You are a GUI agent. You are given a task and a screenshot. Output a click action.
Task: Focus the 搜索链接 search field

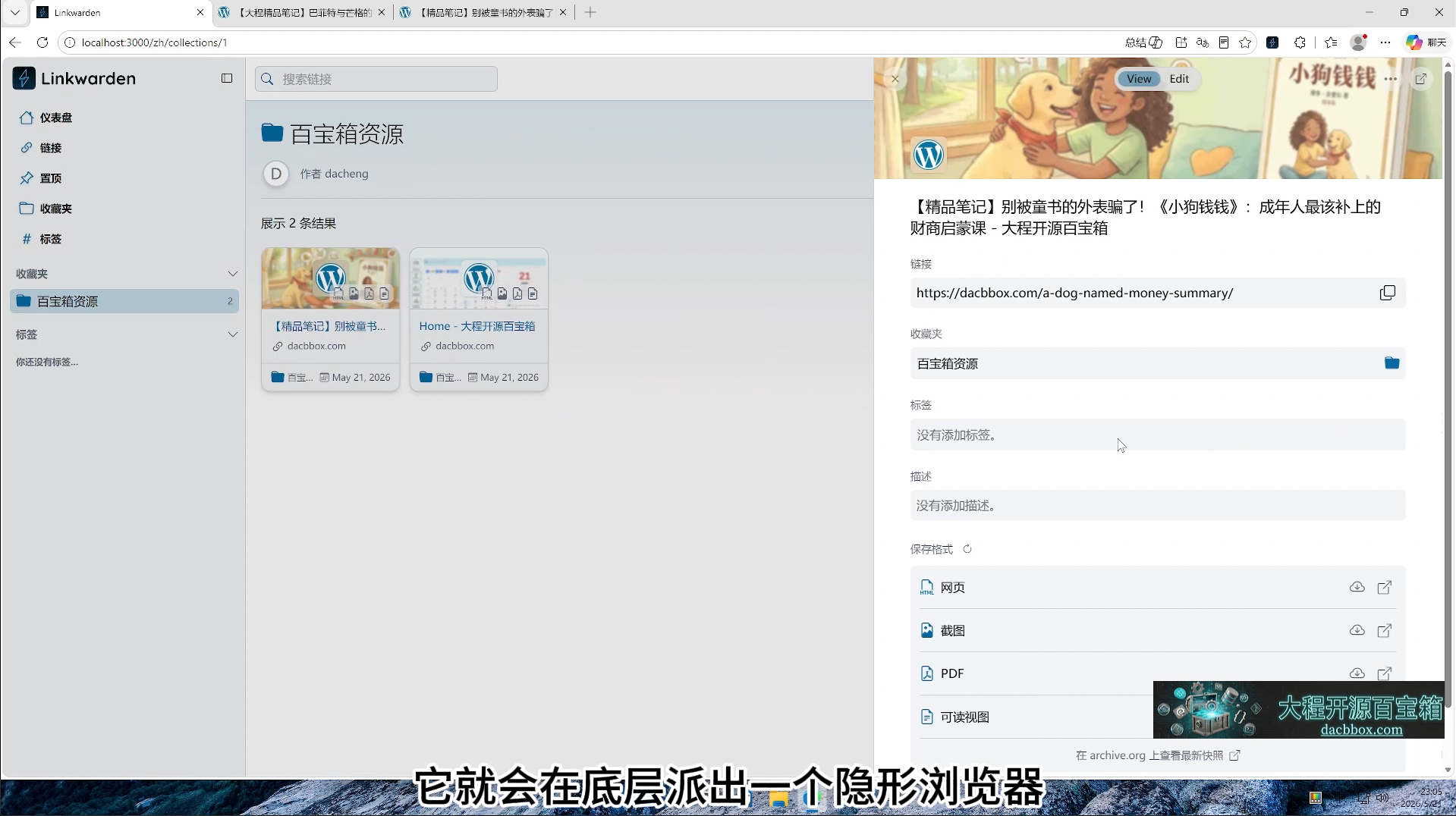click(x=376, y=79)
